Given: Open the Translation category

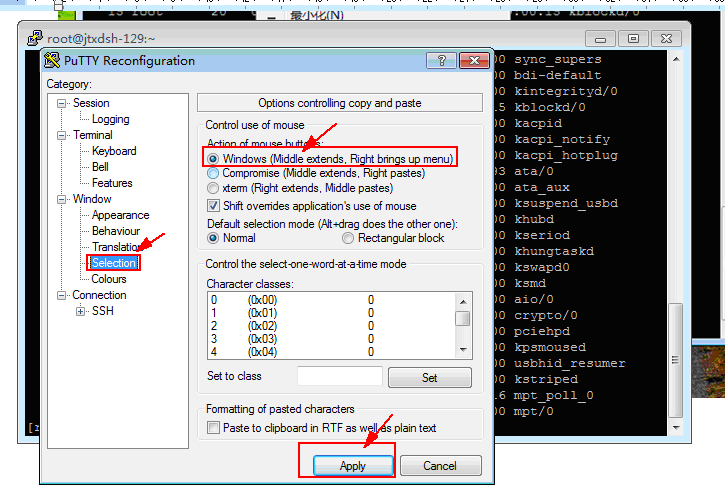Looking at the screenshot, I should [116, 247].
